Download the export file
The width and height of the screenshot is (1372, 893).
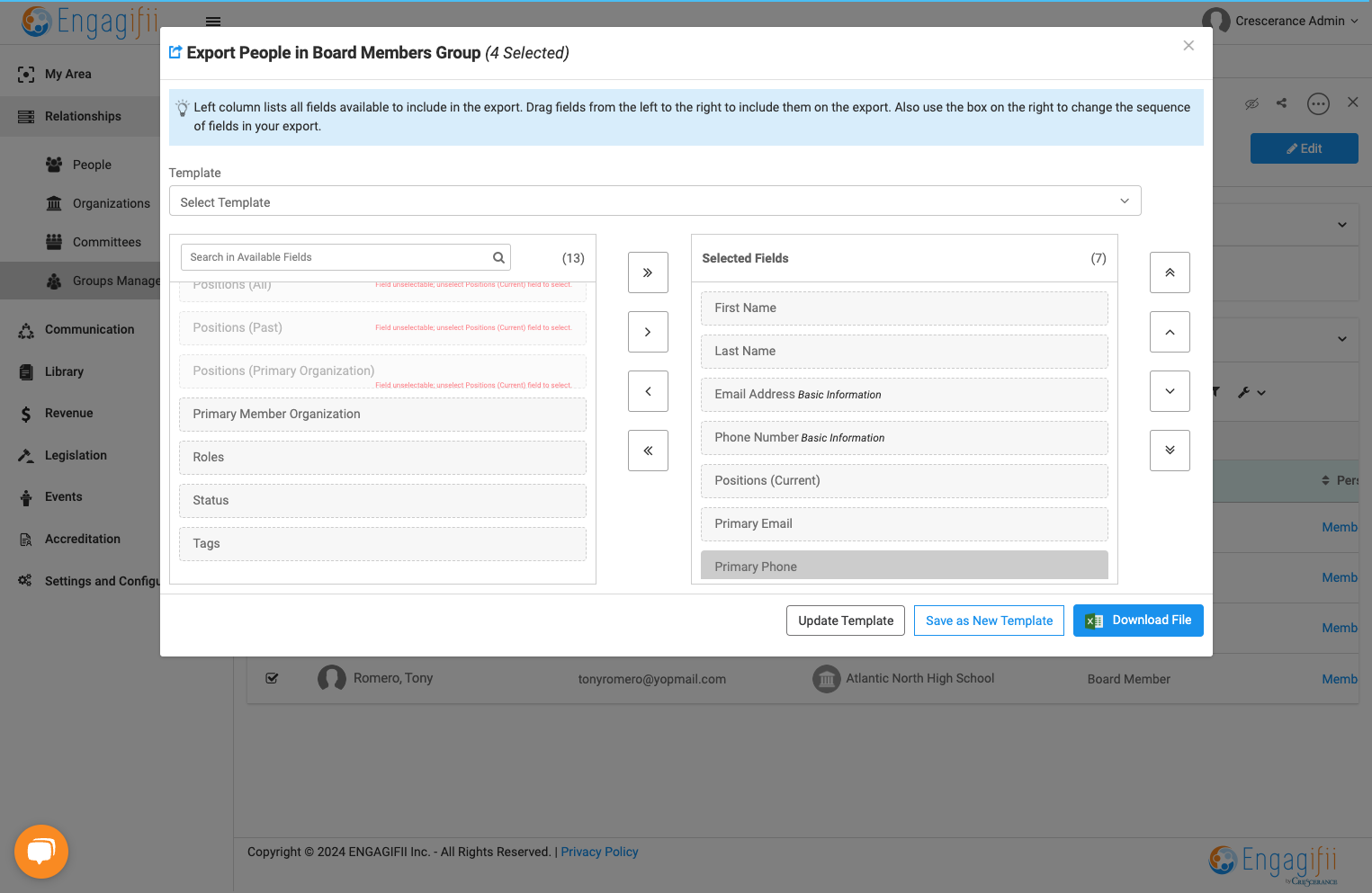point(1138,621)
